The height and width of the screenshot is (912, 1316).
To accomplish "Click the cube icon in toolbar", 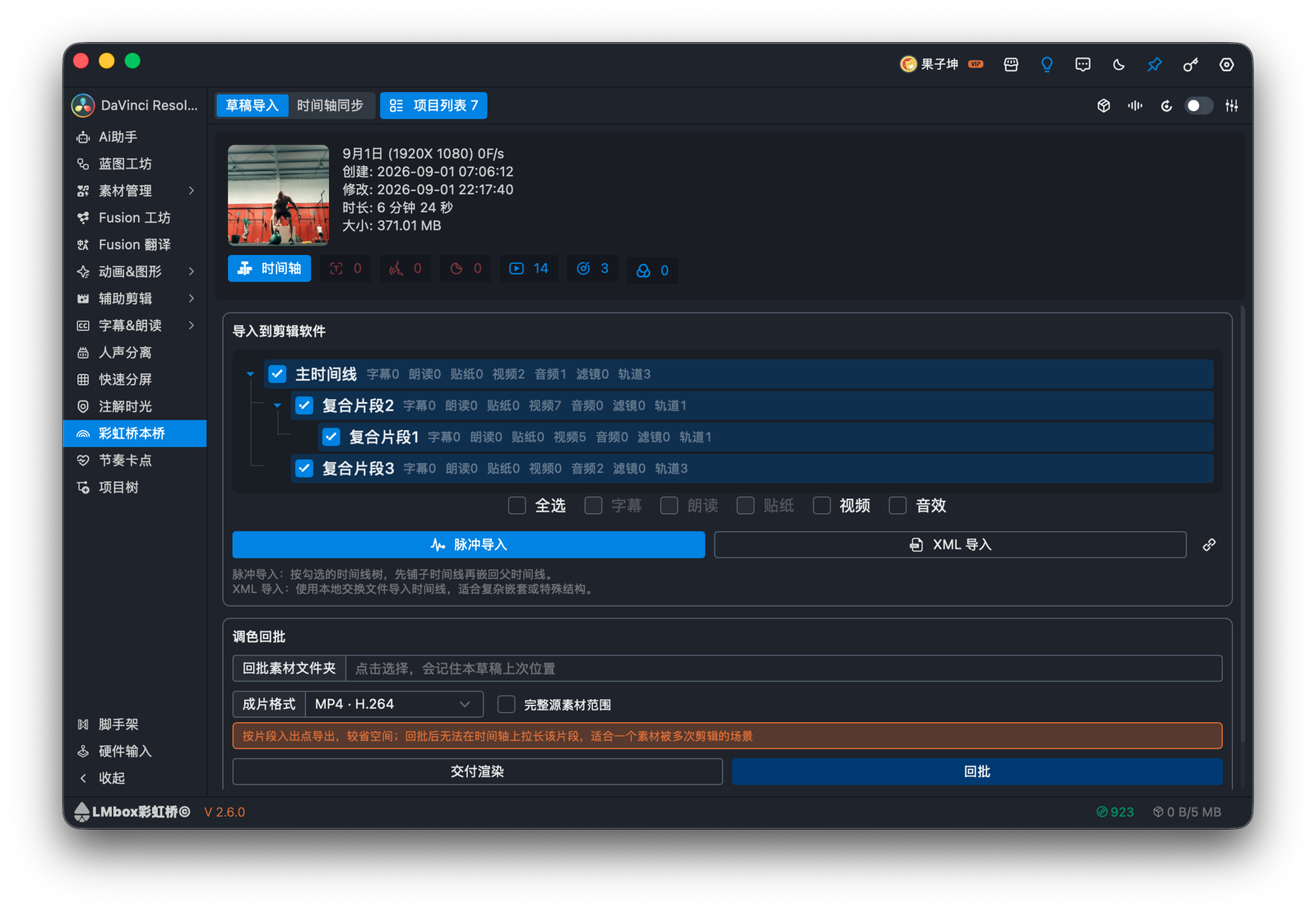I will (1104, 105).
